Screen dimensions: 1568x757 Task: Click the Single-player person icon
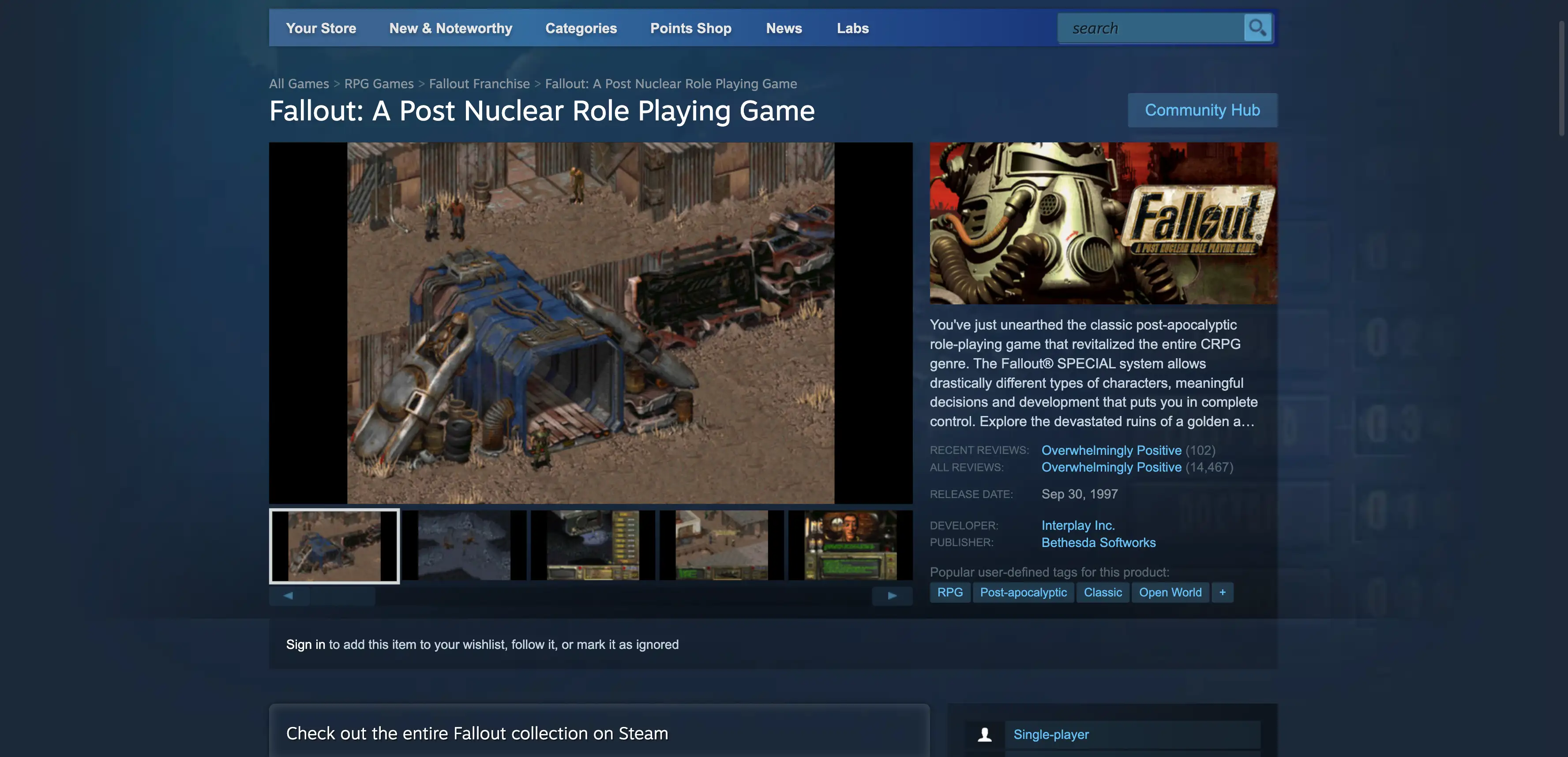(984, 735)
